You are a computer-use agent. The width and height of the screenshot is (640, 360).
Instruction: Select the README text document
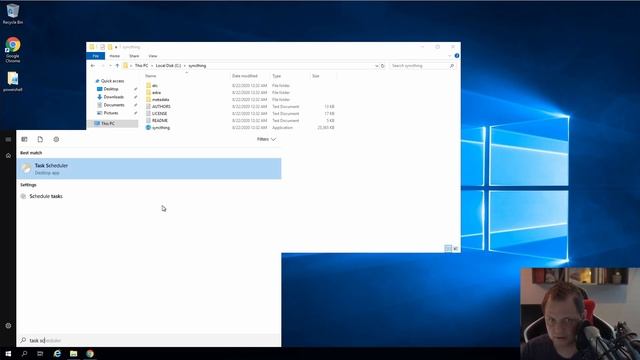[x=160, y=120]
